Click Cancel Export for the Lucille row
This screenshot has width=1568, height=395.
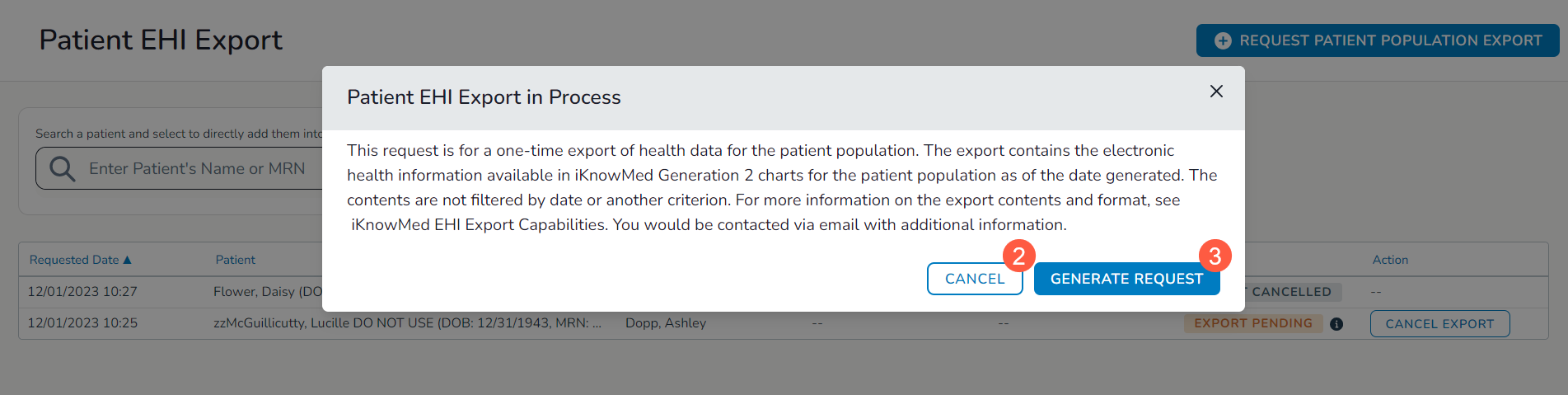1439,324
